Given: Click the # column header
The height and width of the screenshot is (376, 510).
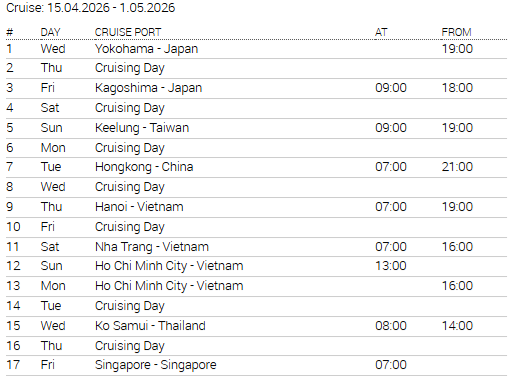Looking at the screenshot, I should point(10,32).
